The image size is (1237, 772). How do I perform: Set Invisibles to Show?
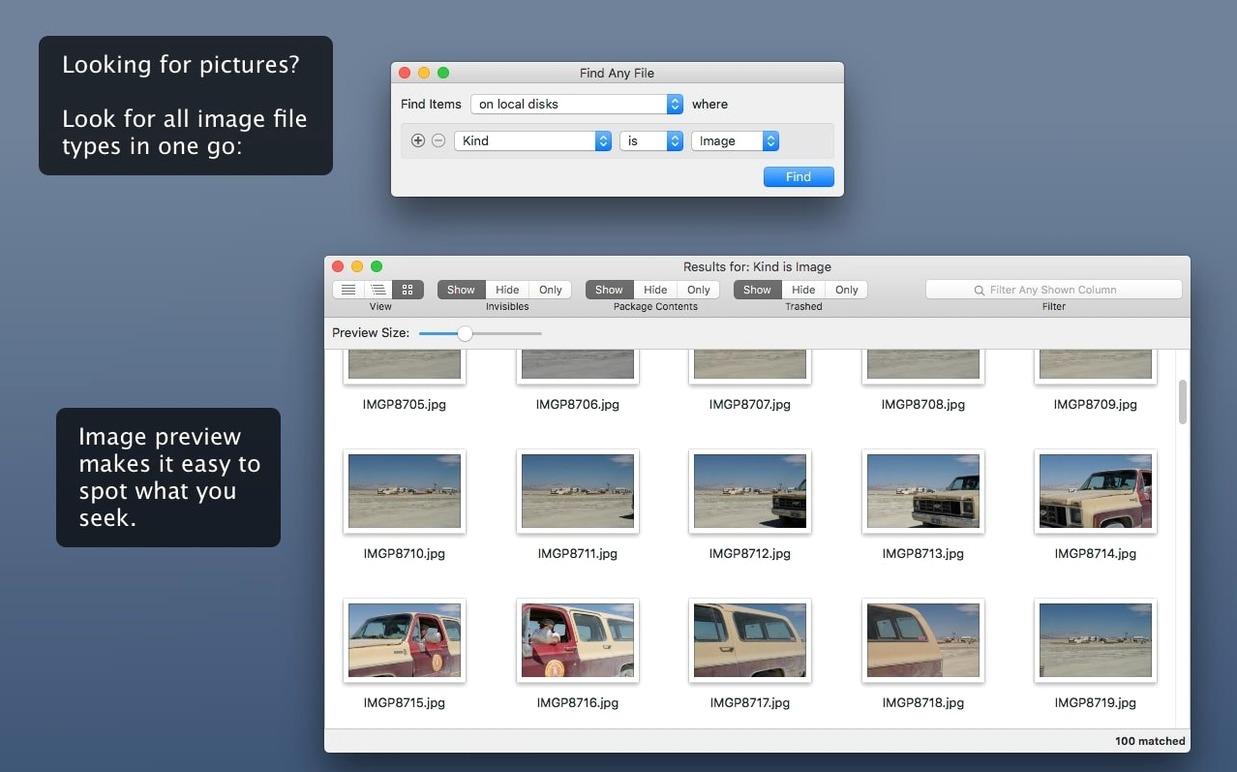click(x=461, y=290)
